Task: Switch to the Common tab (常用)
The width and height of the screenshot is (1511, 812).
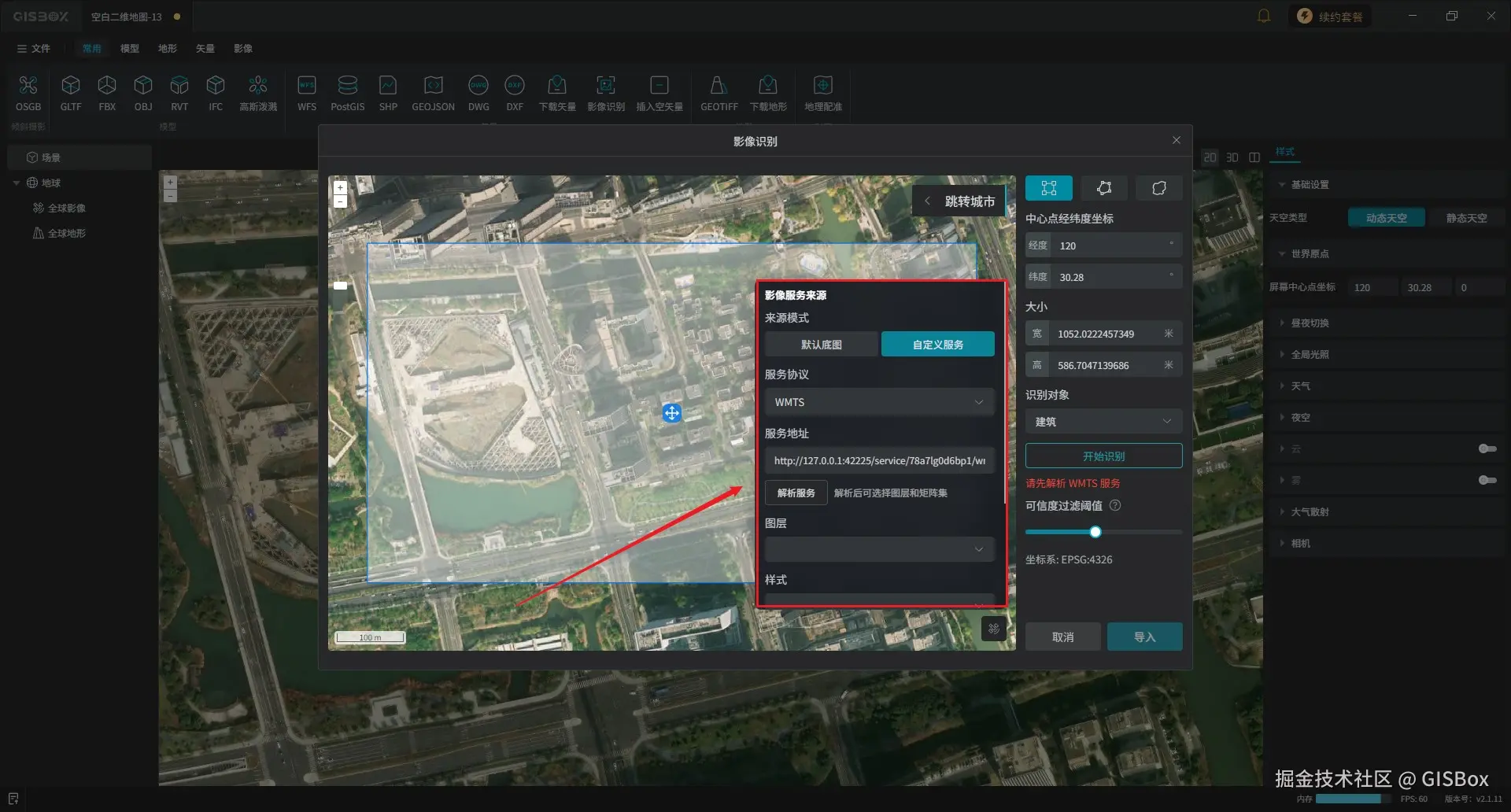Action: click(92, 48)
